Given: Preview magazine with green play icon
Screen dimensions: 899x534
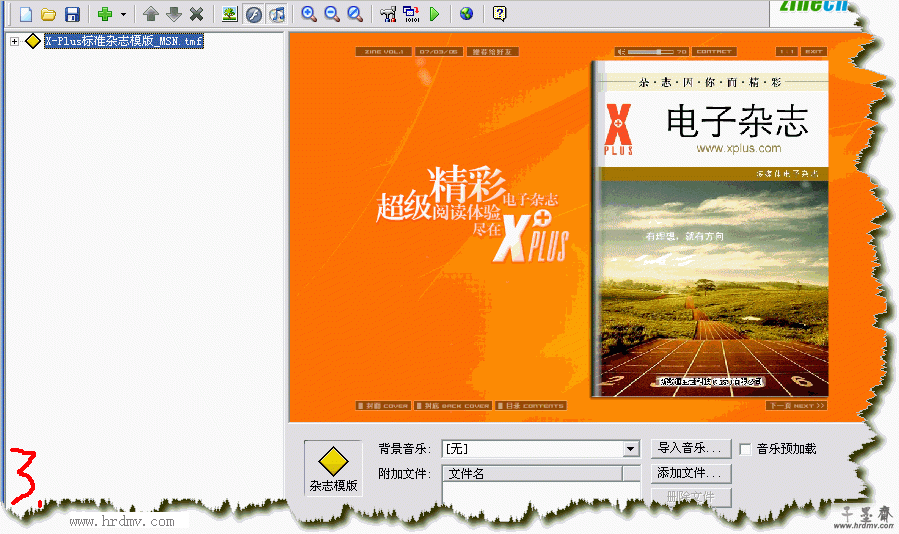Looking at the screenshot, I should pyautogui.click(x=435, y=14).
